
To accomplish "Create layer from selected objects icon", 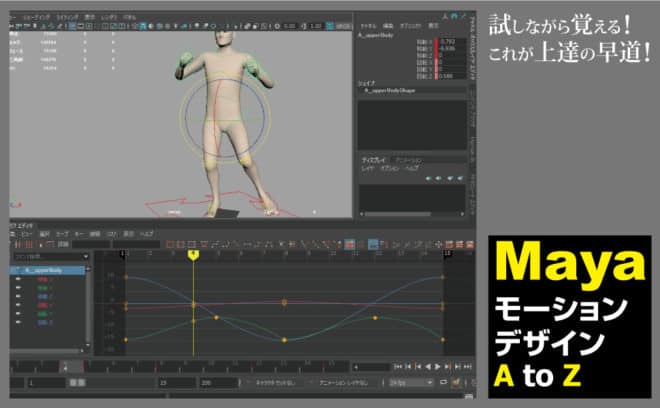I will (460, 178).
